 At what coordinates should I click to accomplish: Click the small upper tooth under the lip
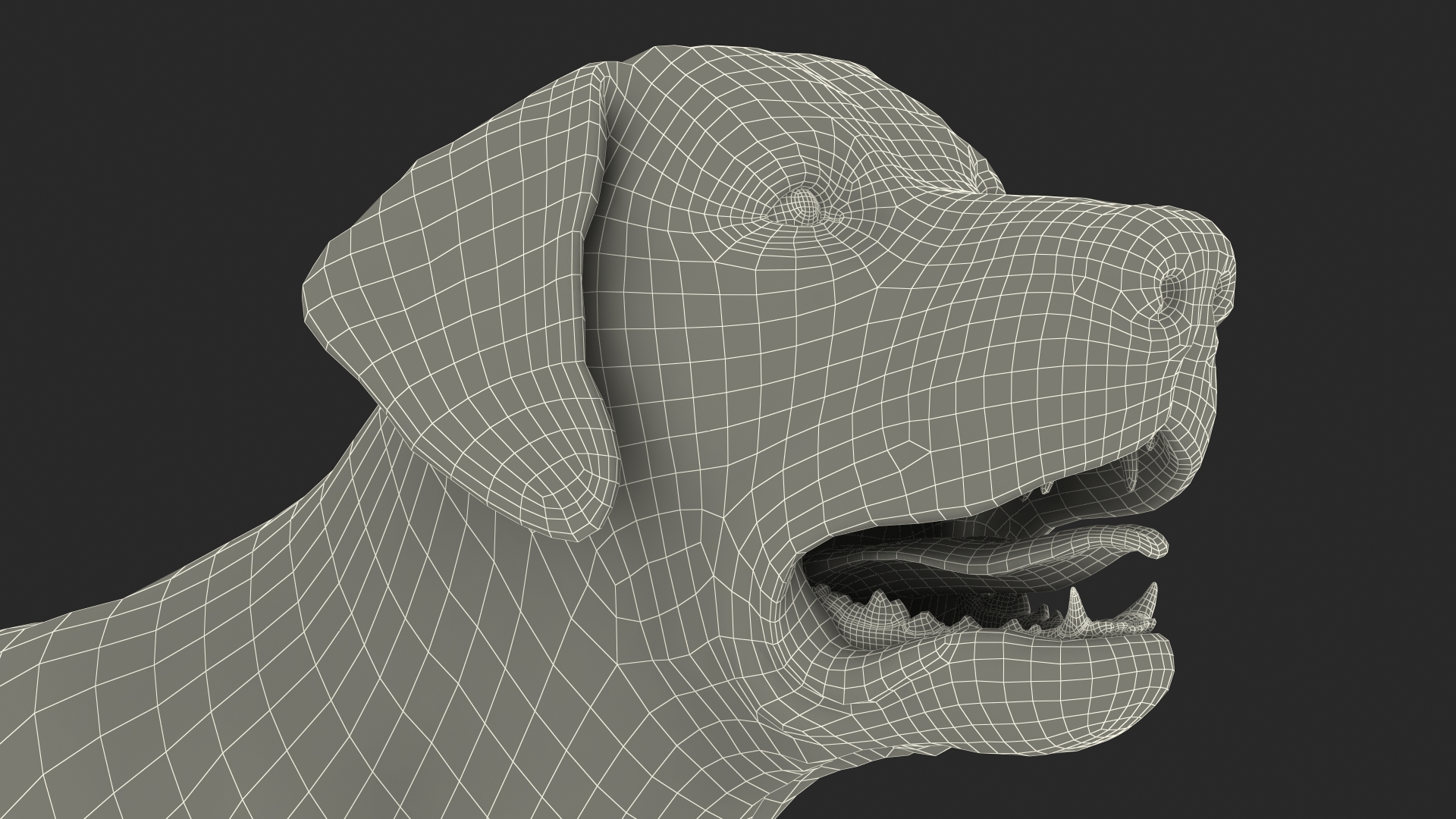[x=1045, y=487]
